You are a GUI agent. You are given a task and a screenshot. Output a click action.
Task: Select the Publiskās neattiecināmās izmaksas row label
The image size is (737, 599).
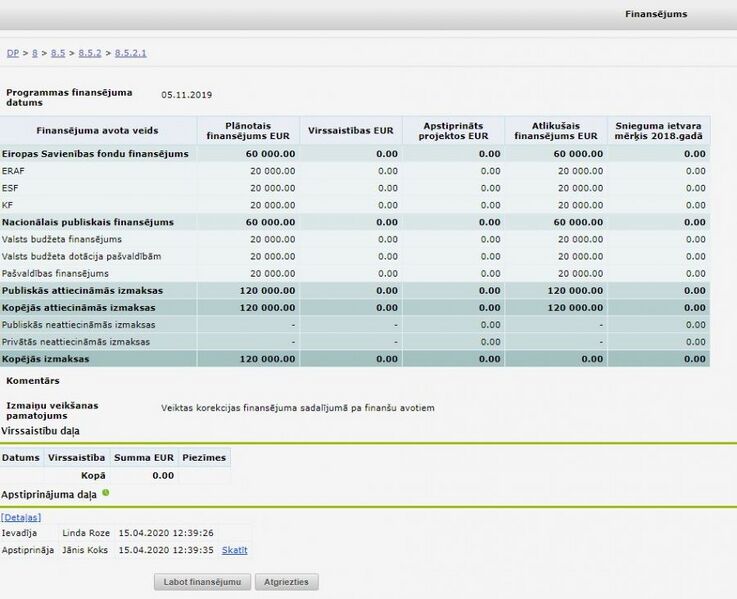(x=78, y=325)
